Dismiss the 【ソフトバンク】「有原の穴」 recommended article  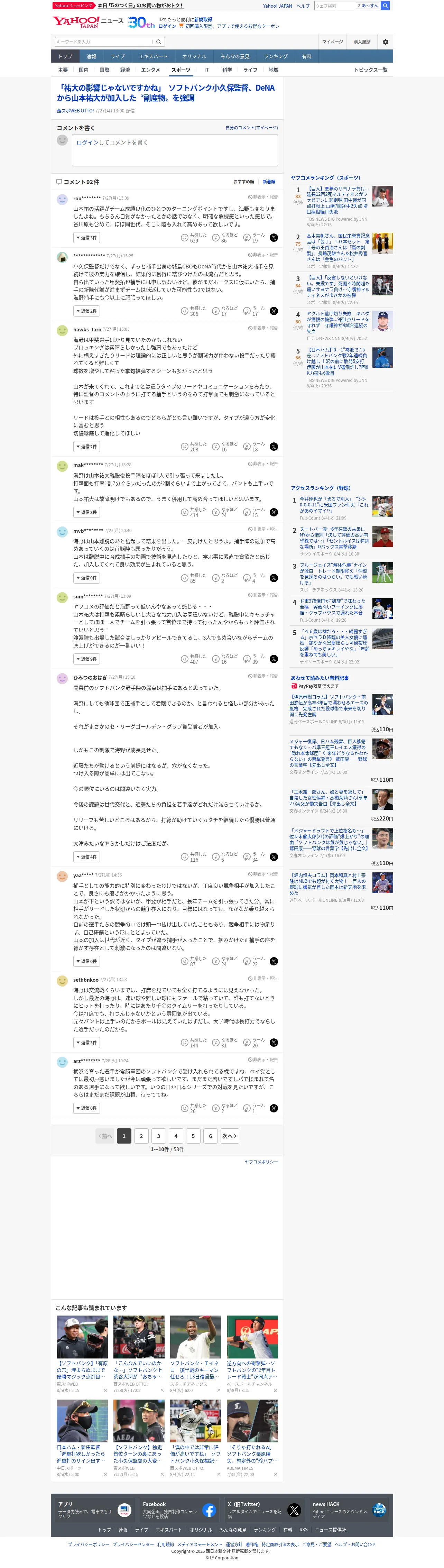coord(105,1390)
